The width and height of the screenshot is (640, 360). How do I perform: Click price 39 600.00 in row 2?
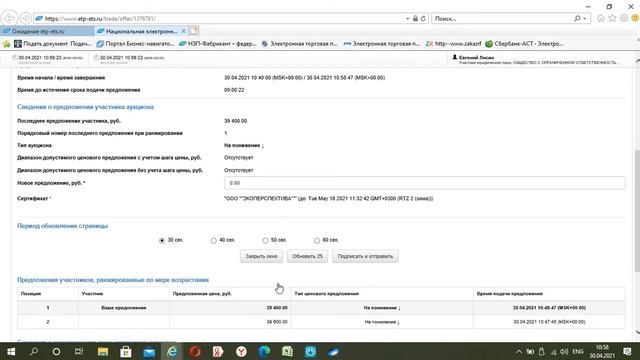277,322
